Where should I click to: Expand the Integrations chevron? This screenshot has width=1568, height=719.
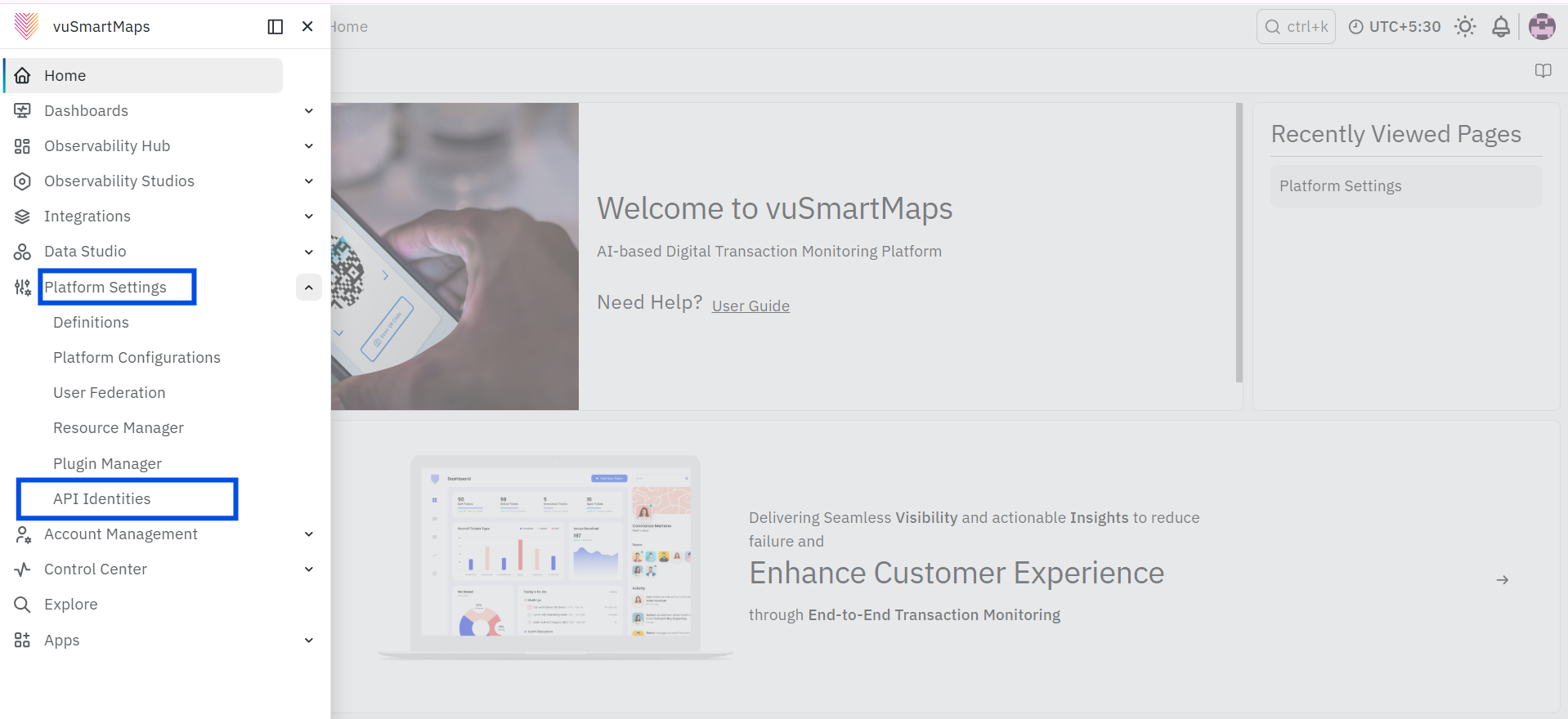(x=309, y=217)
